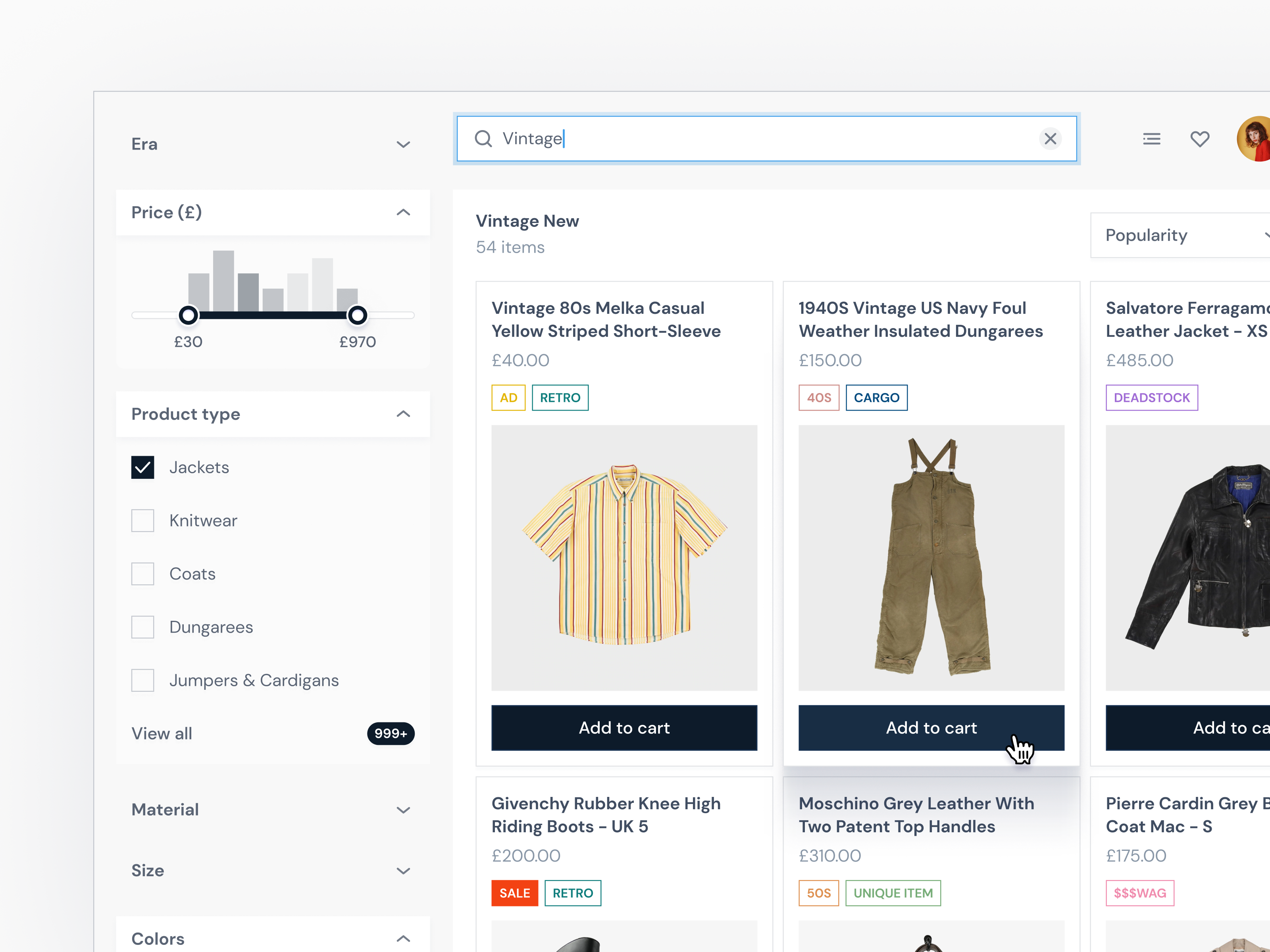Open Vintage 80s Melka Casual shirt title
1270x952 pixels.
(x=606, y=320)
